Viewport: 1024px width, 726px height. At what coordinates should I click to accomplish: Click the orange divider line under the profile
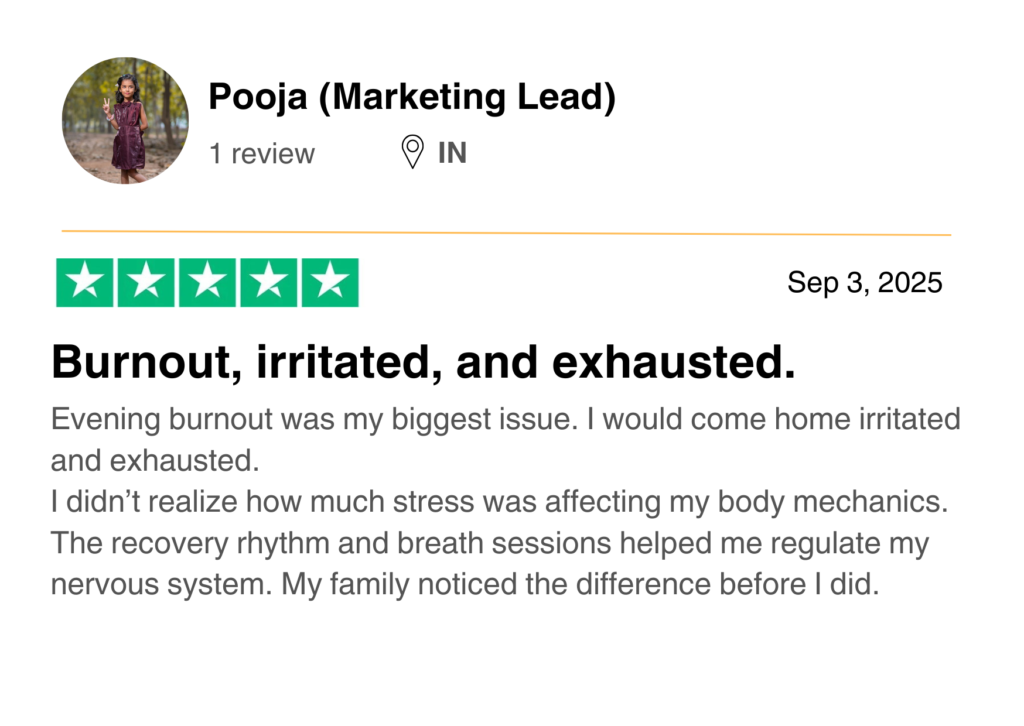[x=506, y=233]
